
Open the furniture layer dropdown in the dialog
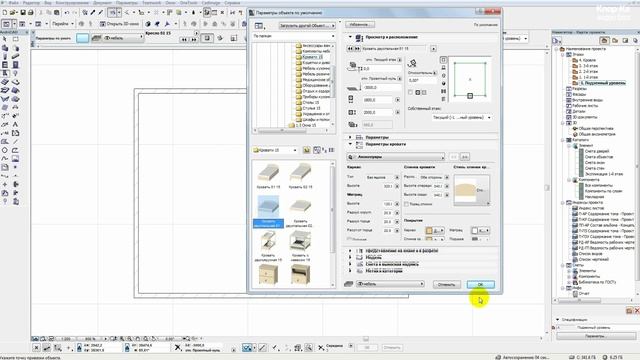click(390, 284)
